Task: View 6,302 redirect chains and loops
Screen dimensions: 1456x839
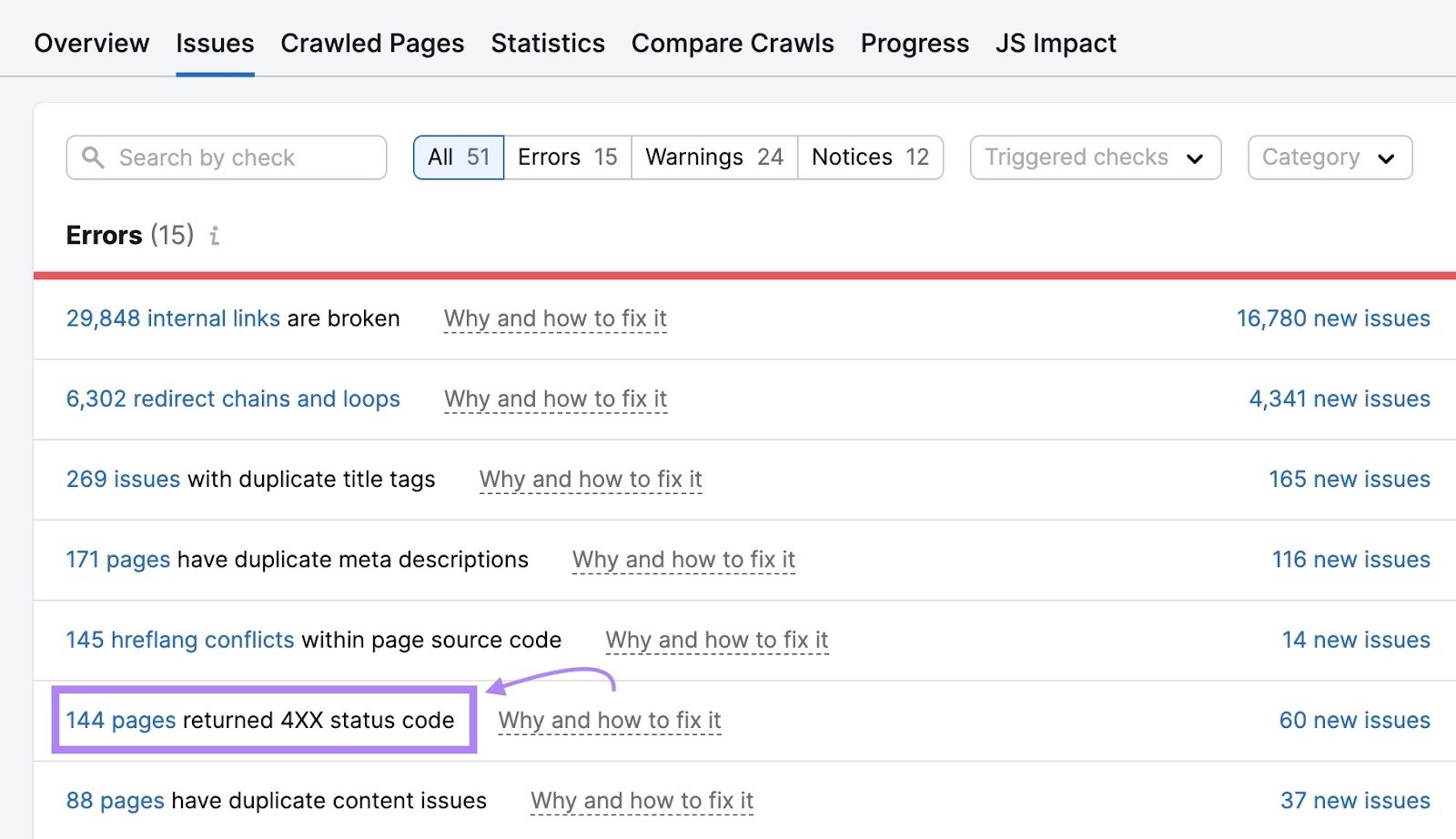Action: (x=233, y=399)
